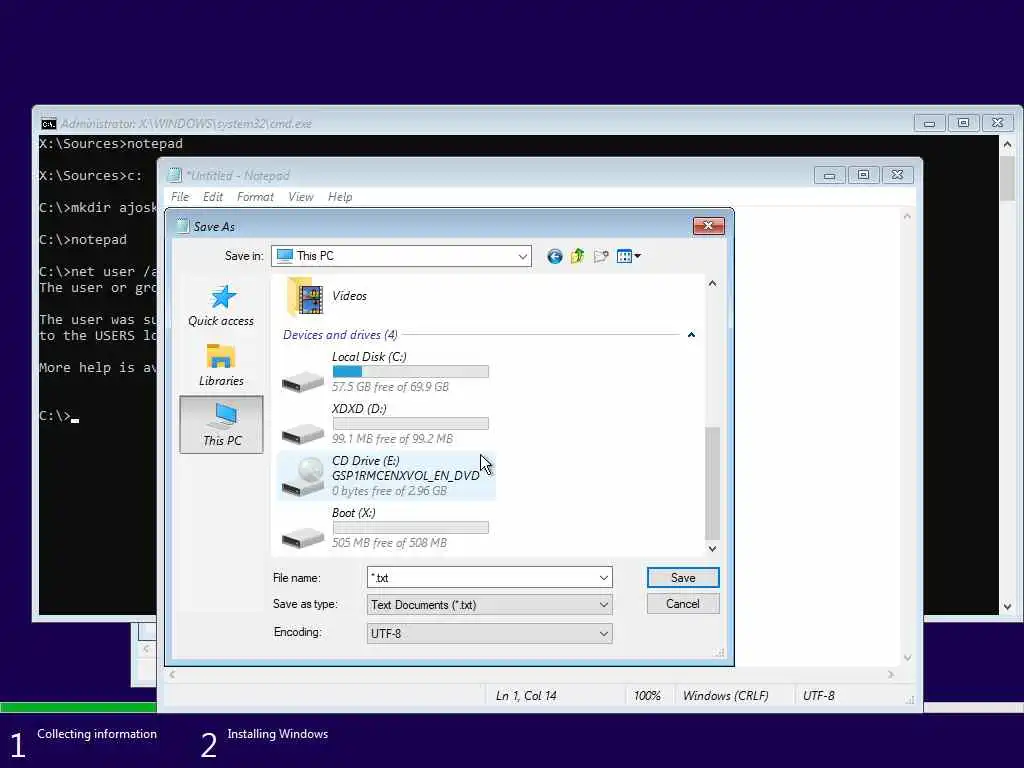Viewport: 1024px width, 768px height.
Task: Click the Command Prompt scrollbar down arrow
Action: 1008,607
